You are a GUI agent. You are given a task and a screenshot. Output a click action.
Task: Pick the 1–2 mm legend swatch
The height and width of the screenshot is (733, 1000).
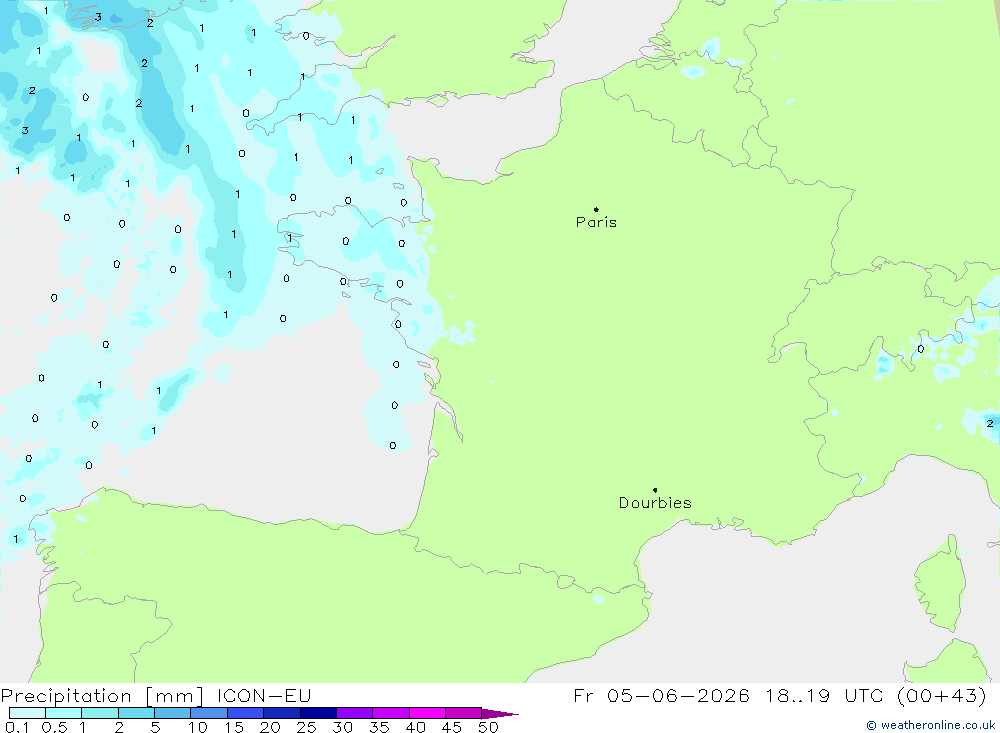click(100, 713)
